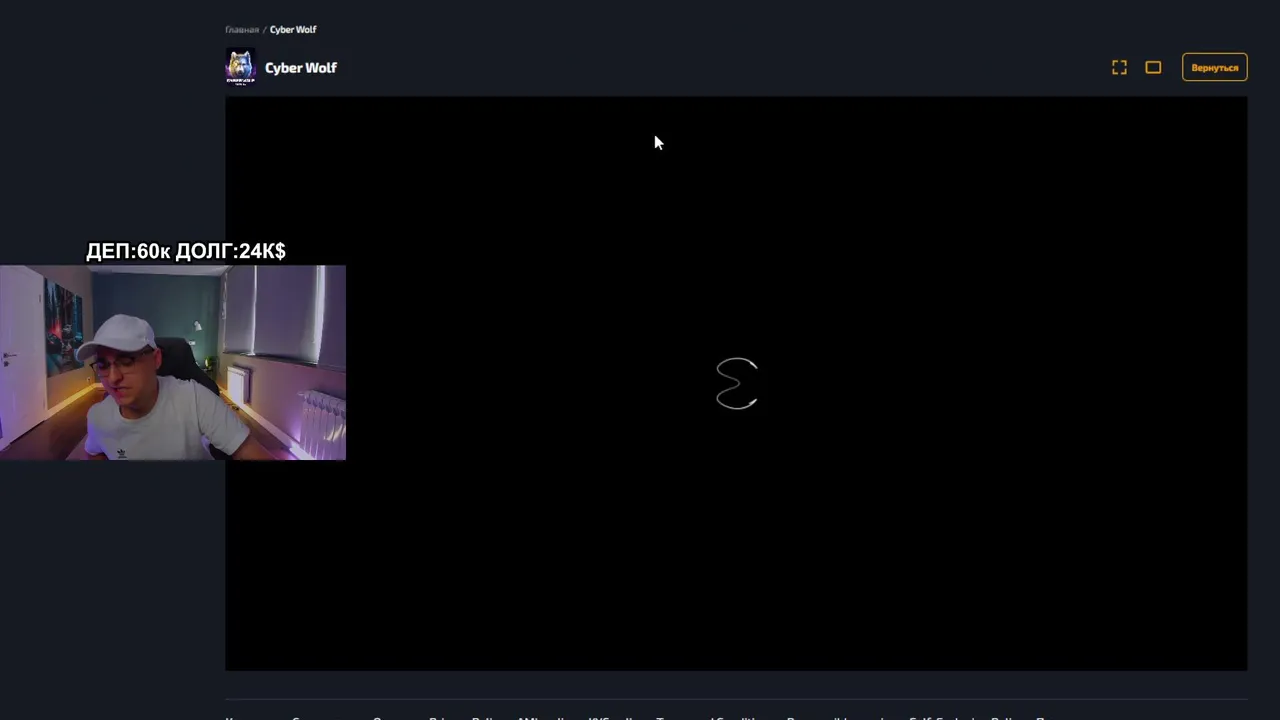Switch to the wide theater view icon
This screenshot has height=720, width=1280.
pyautogui.click(x=1153, y=68)
